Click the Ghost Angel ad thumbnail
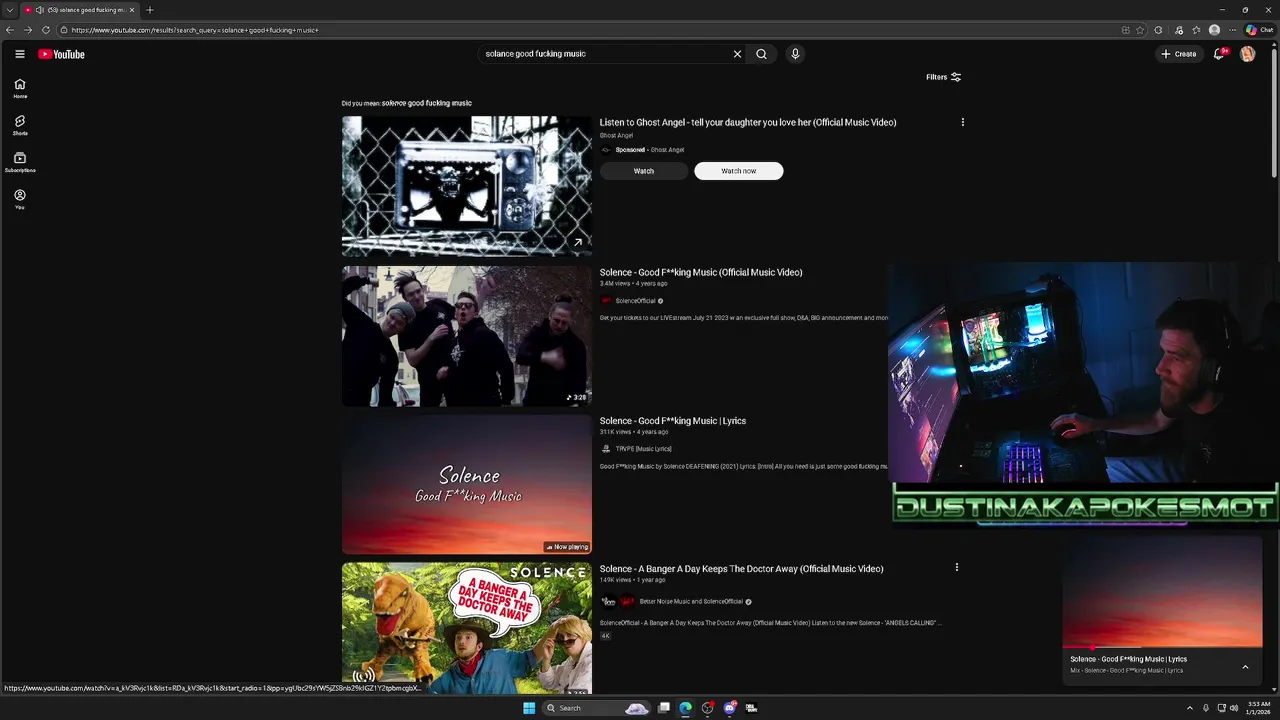The image size is (1280, 720). (x=467, y=187)
